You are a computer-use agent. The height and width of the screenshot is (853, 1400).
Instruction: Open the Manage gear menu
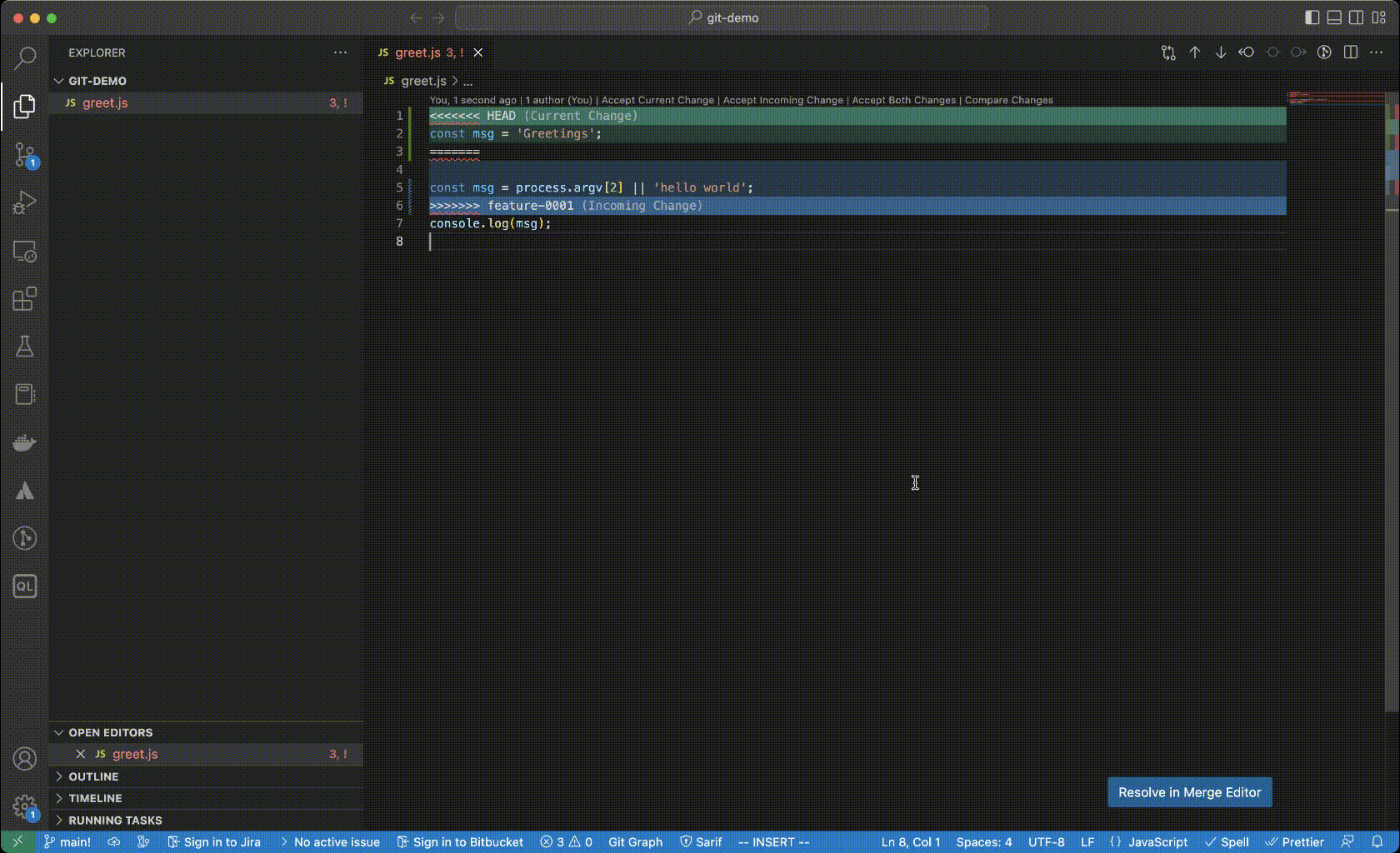(x=25, y=806)
